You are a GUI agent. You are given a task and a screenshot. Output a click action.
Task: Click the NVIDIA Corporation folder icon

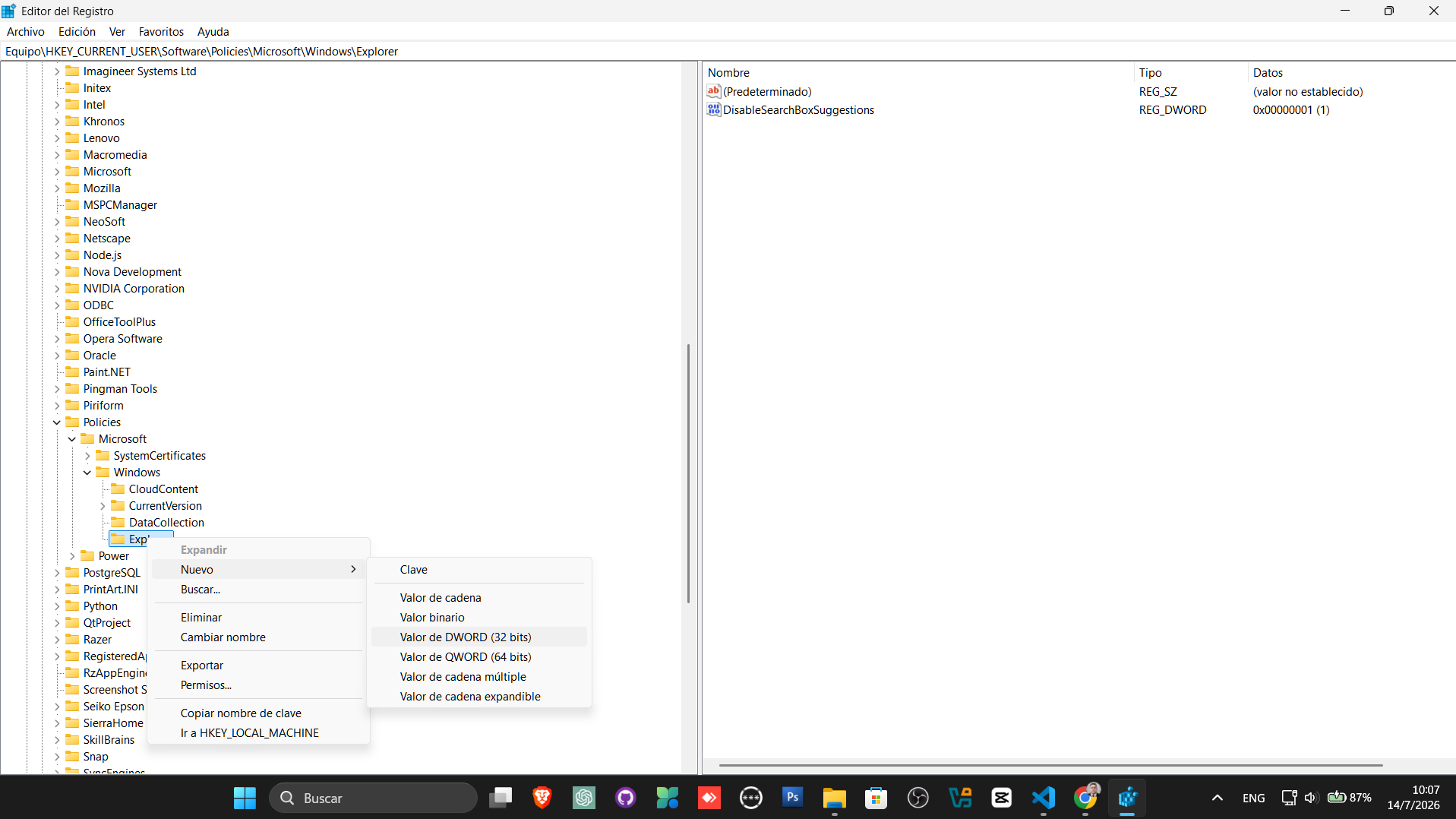click(72, 288)
